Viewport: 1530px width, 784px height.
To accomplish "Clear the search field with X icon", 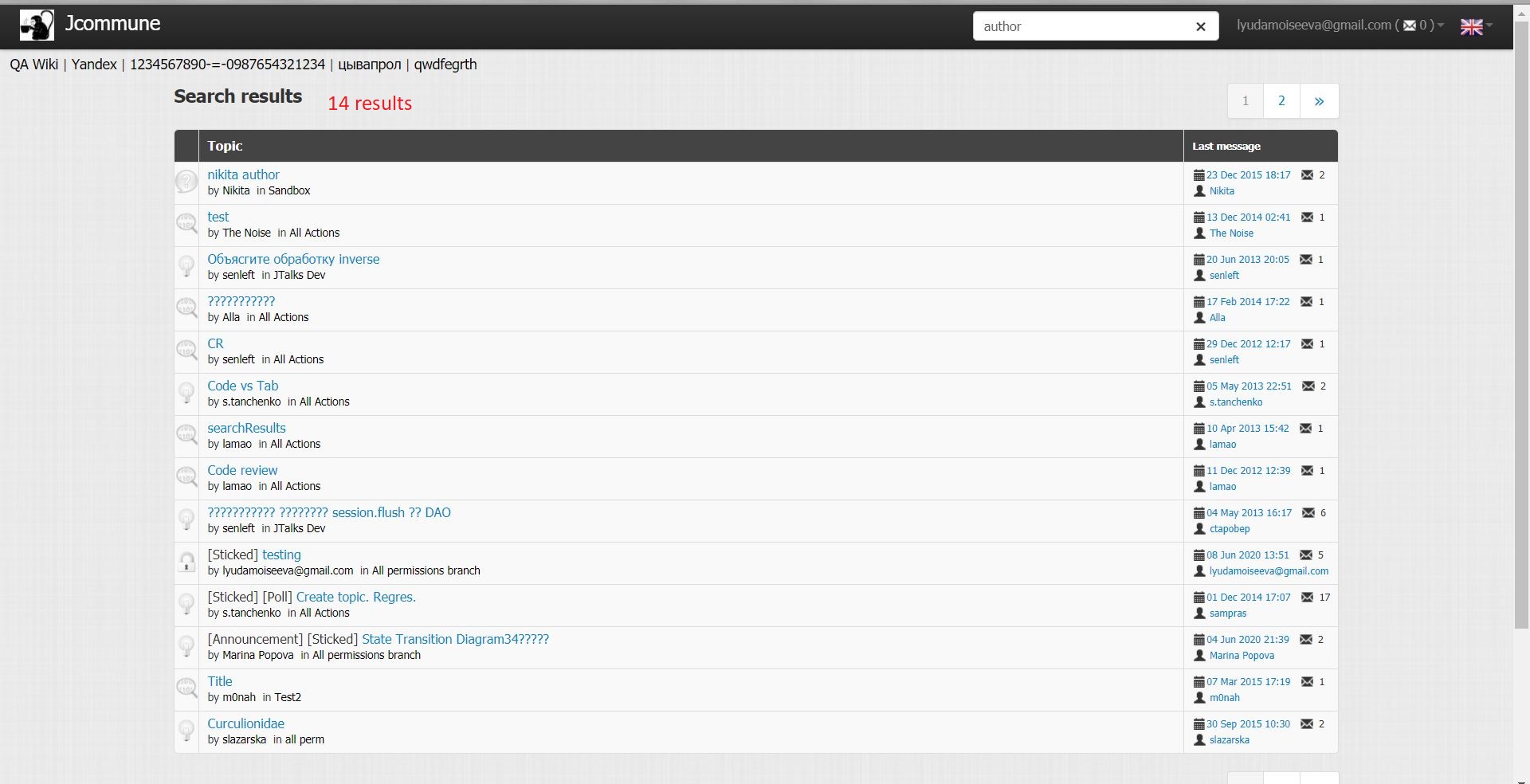I will click(1201, 26).
